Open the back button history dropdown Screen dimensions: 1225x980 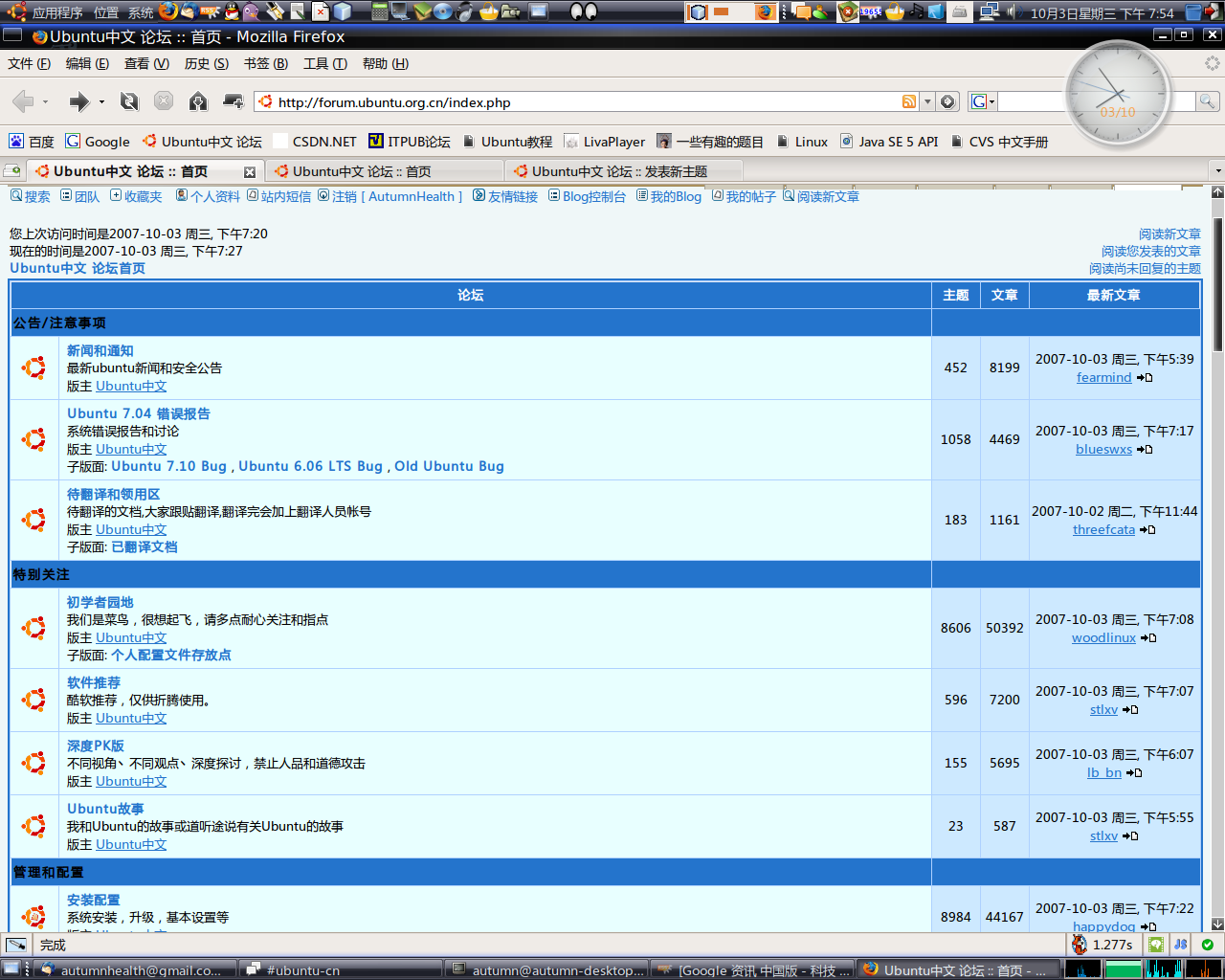click(45, 101)
